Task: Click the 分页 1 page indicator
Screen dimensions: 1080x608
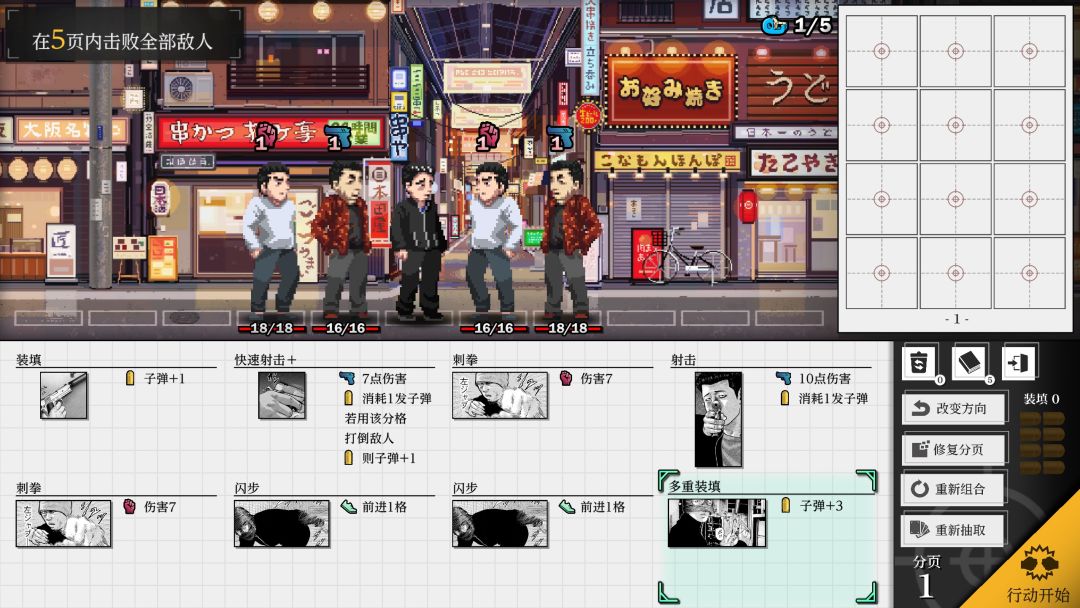Action: pos(926,578)
